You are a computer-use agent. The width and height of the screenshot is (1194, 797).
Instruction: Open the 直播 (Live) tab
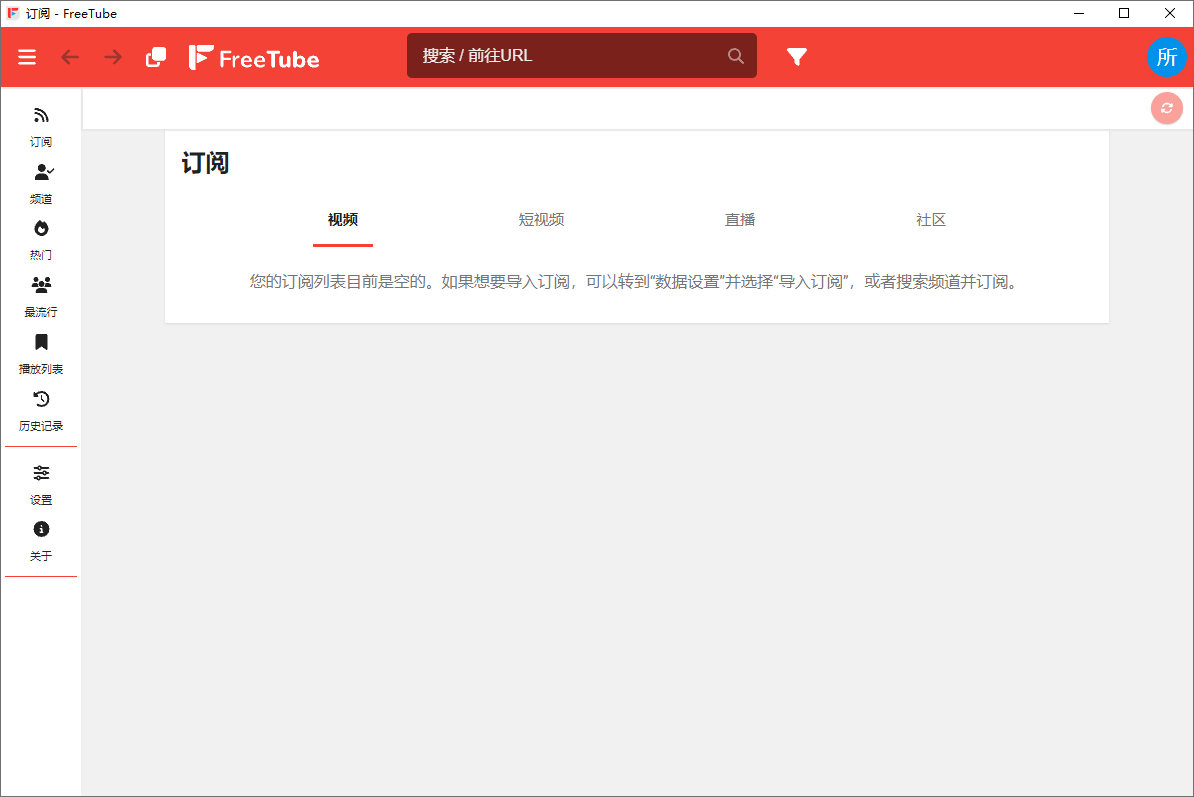(x=740, y=220)
